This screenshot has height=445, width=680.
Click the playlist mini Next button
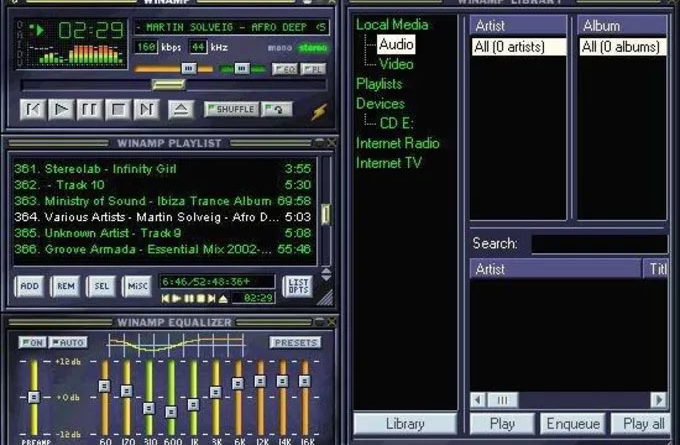click(211, 298)
